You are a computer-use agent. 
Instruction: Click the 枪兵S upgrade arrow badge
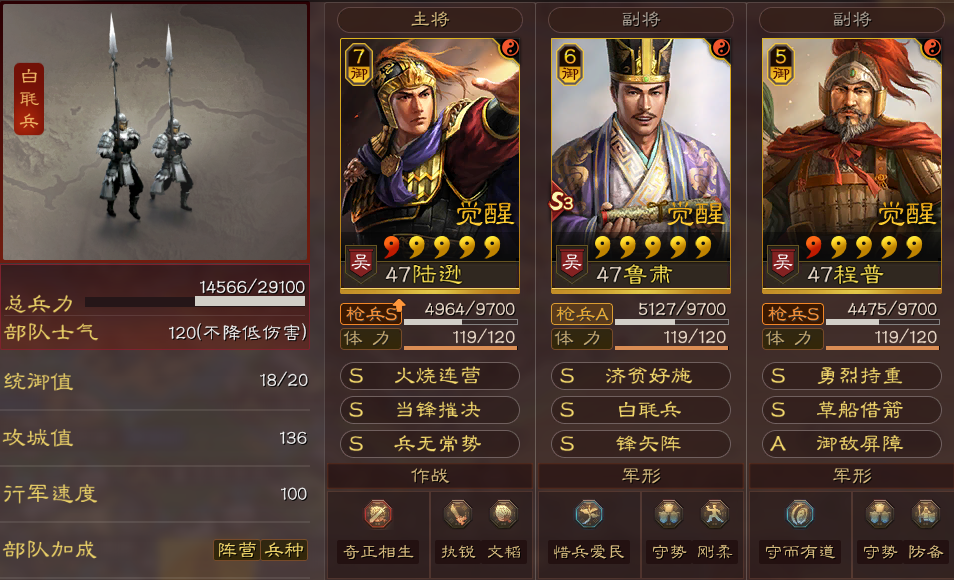(399, 305)
